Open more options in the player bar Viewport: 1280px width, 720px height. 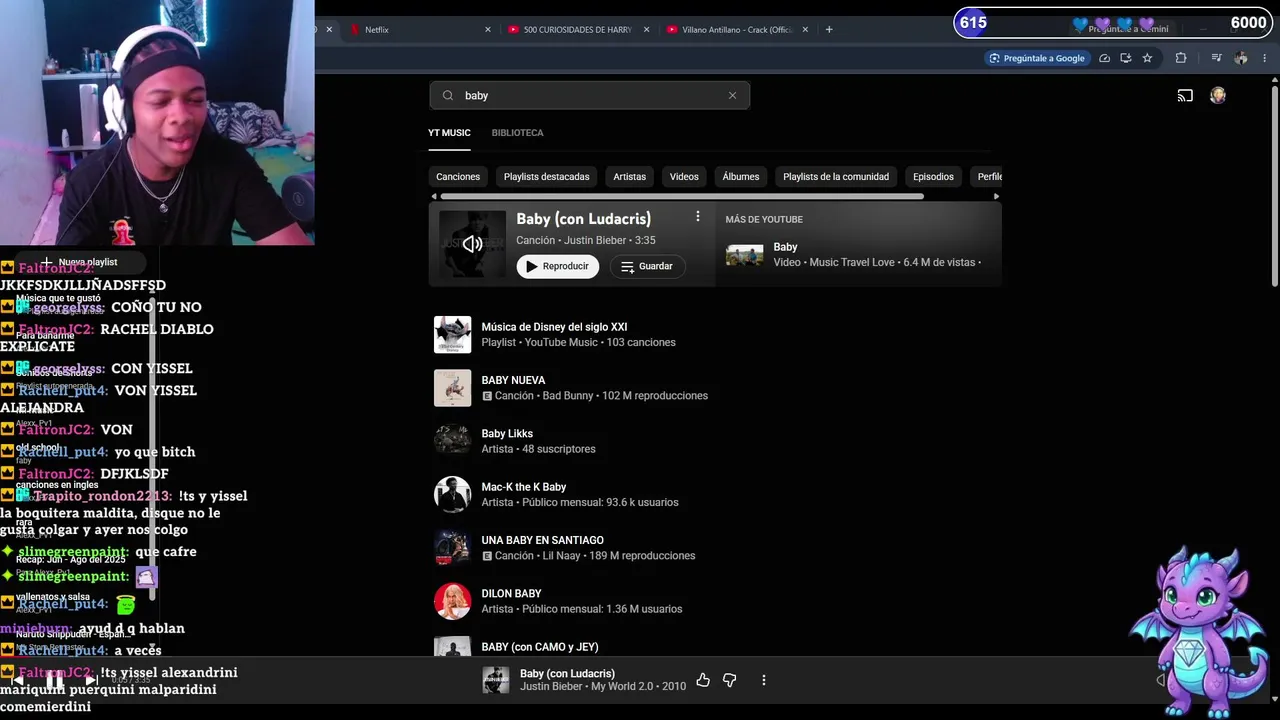(763, 680)
